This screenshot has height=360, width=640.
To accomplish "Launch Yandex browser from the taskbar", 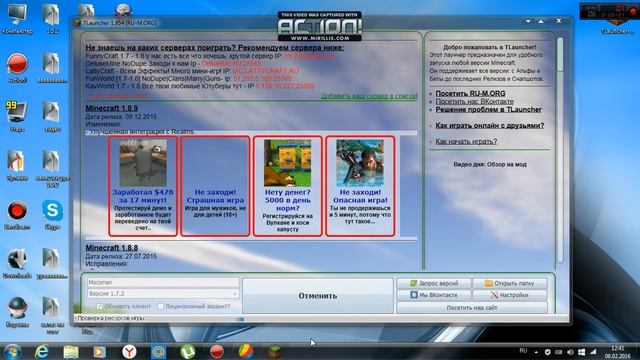I will click(x=129, y=351).
